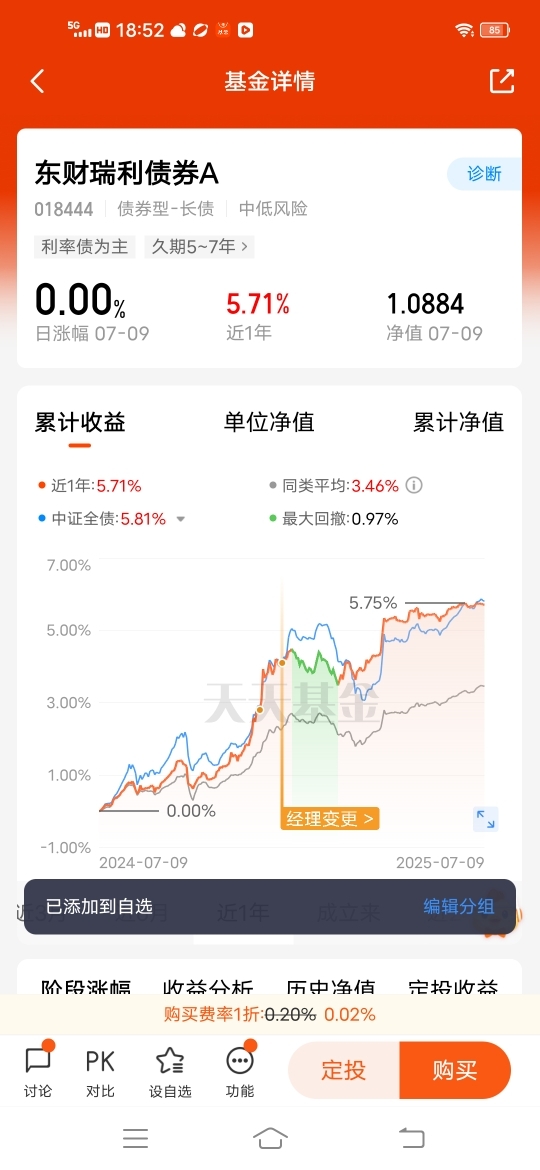Viewport: 540px width, 1170px height.
Task: Open the 中证全债 index dropdown arrow
Action: (180, 520)
